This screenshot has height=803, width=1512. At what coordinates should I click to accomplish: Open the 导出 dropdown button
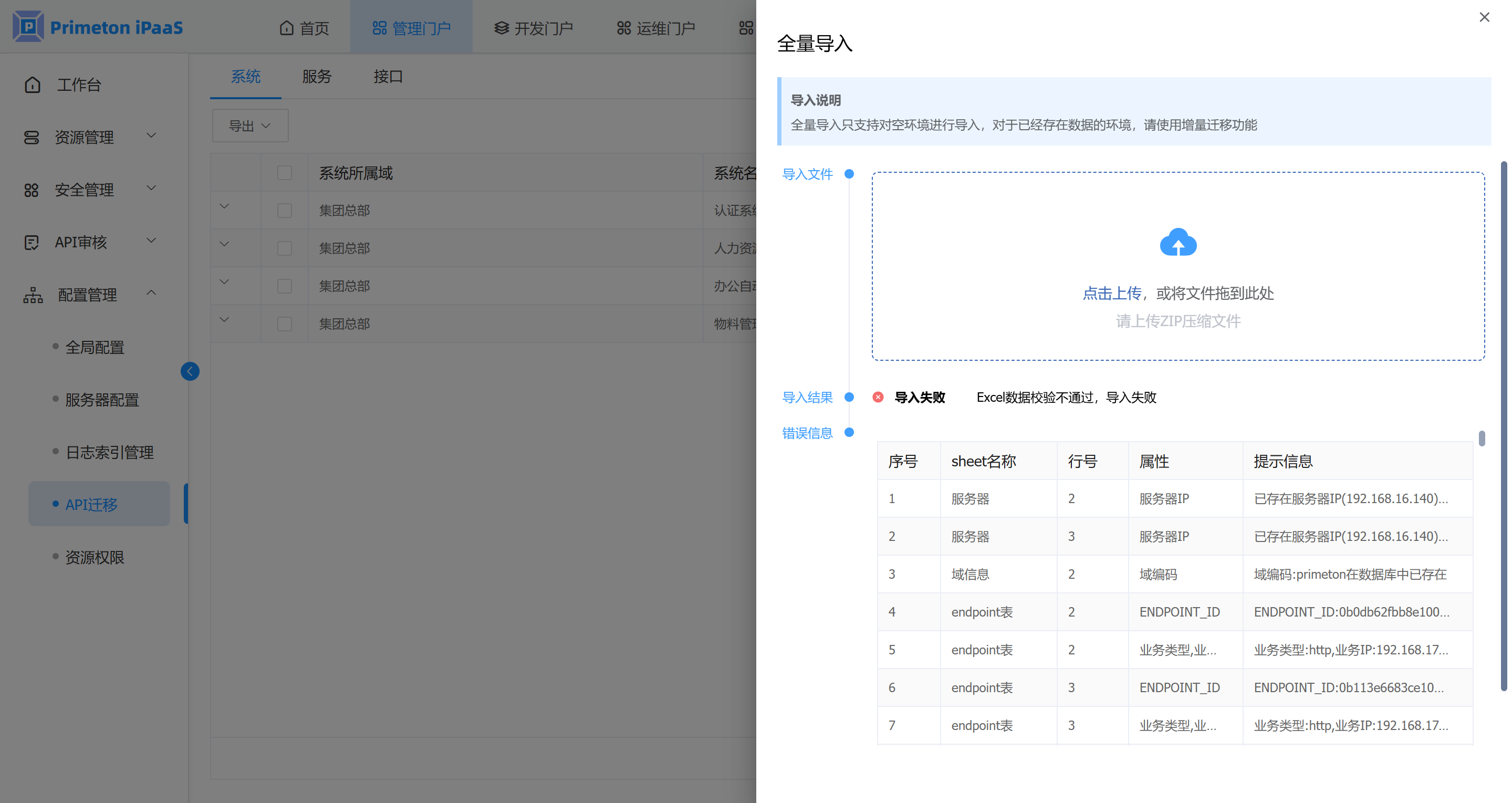click(250, 126)
